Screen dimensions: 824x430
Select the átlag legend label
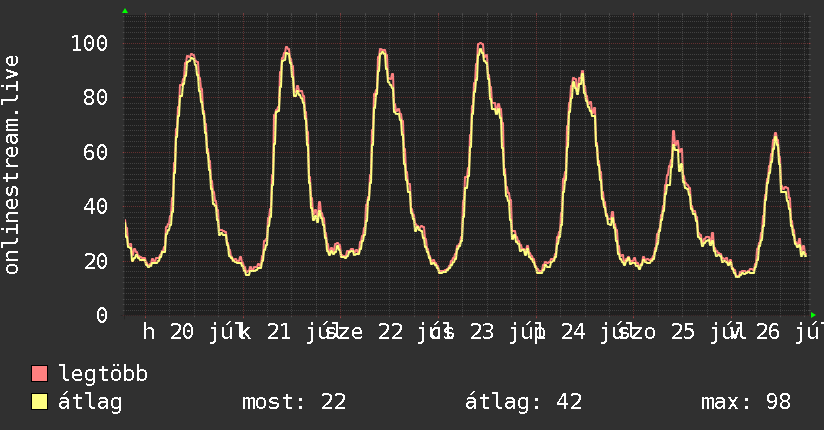[x=90, y=402]
